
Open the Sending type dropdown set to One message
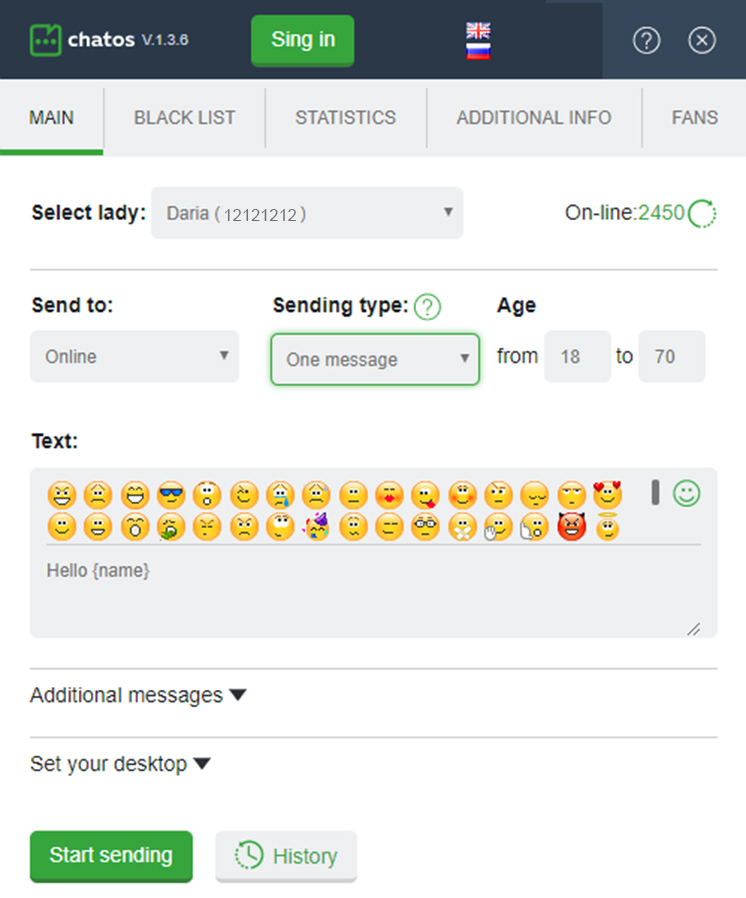pos(374,359)
